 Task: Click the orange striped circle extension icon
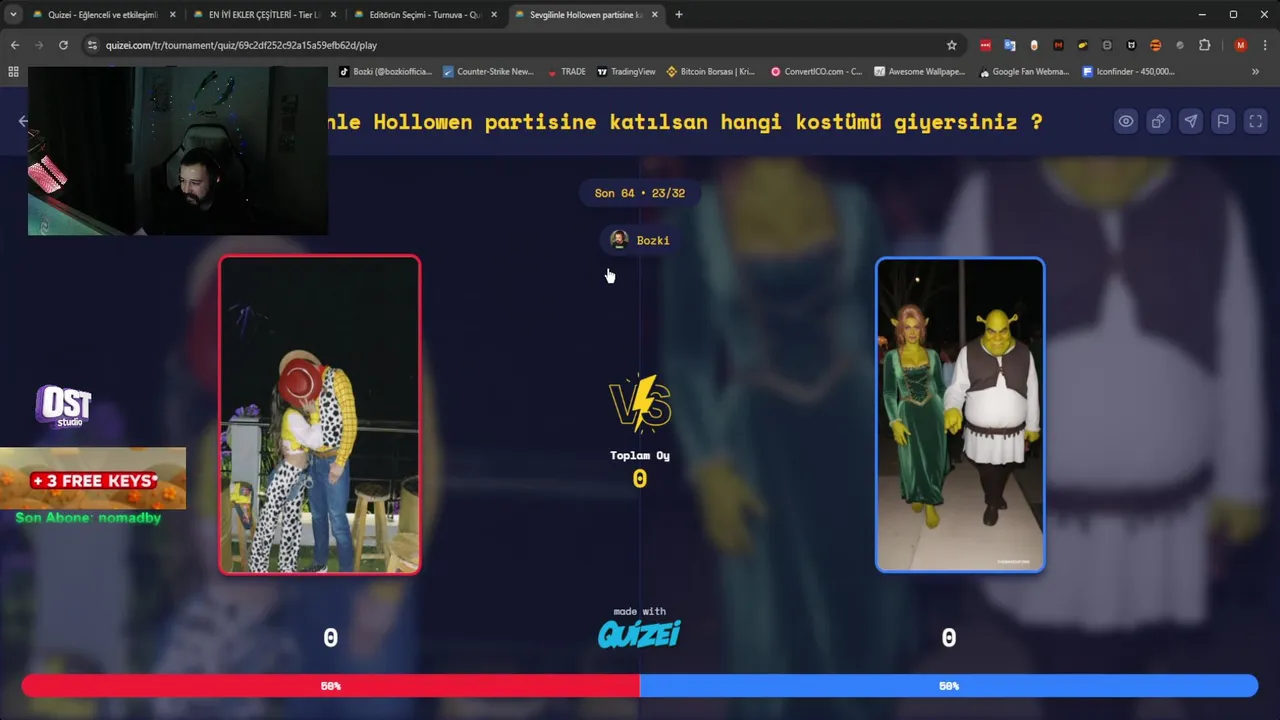point(1155,45)
